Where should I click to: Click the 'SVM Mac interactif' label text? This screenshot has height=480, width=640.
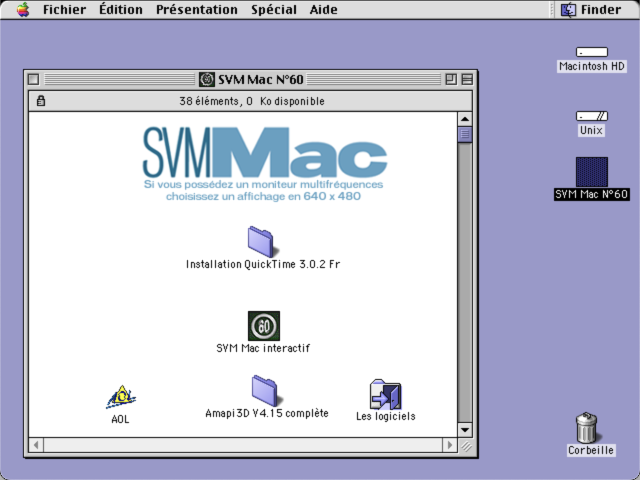(x=263, y=348)
